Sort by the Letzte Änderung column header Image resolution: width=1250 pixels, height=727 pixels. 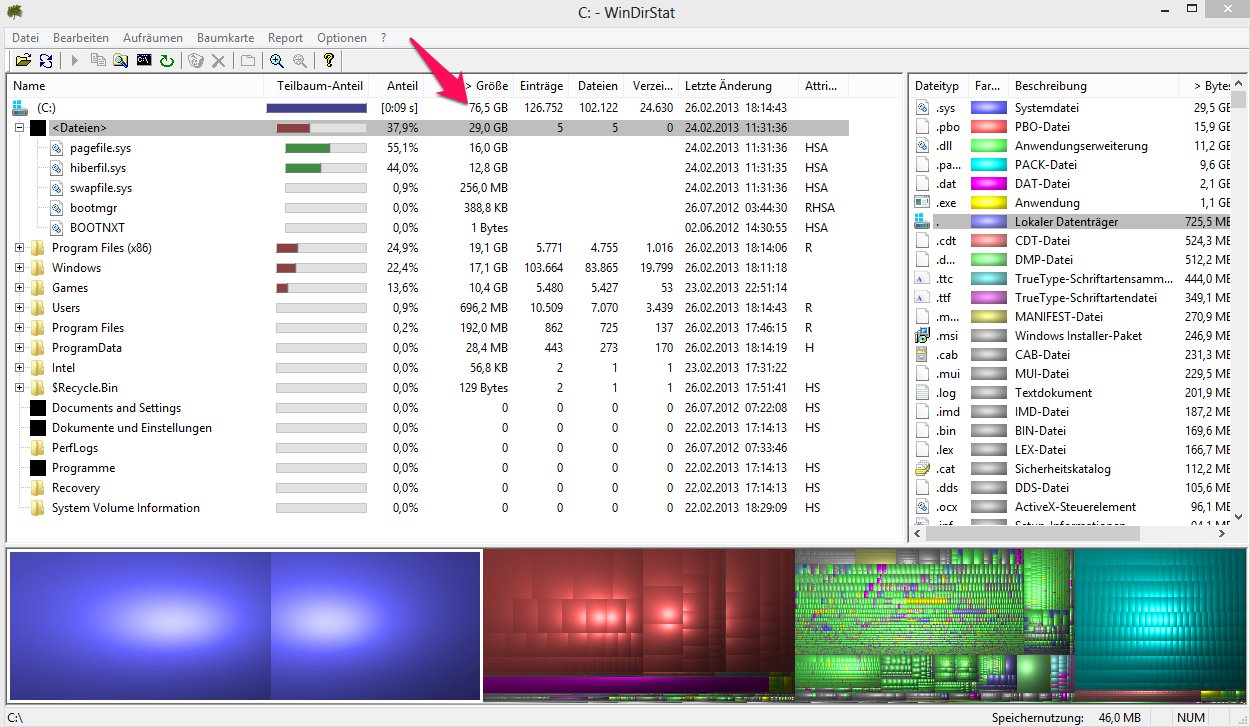click(x=738, y=86)
